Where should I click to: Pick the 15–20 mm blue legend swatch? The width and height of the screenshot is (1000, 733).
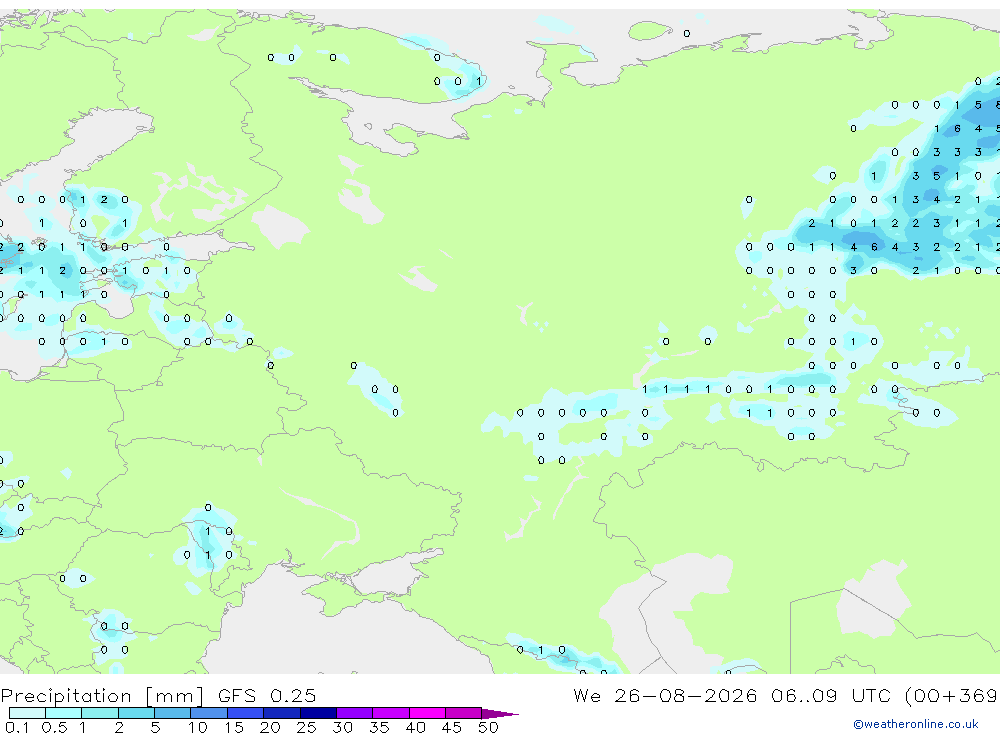coord(245,713)
